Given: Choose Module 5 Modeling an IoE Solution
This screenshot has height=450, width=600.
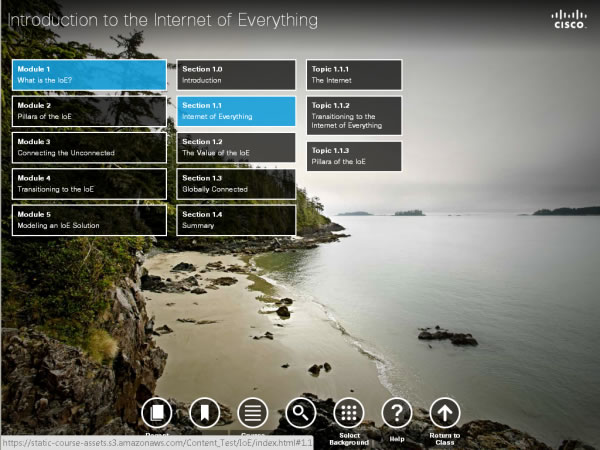Looking at the screenshot, I should pos(89,220).
